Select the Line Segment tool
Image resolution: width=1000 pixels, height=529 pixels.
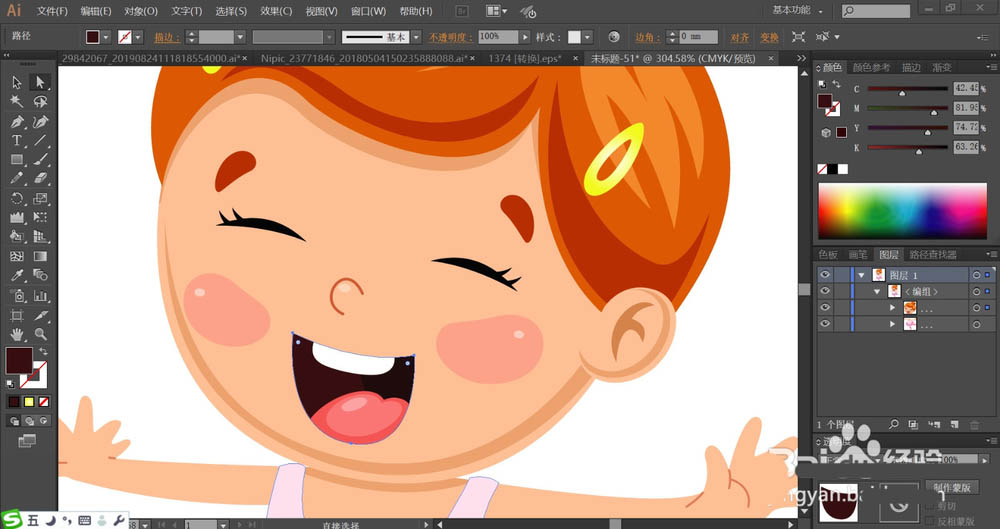pos(40,141)
